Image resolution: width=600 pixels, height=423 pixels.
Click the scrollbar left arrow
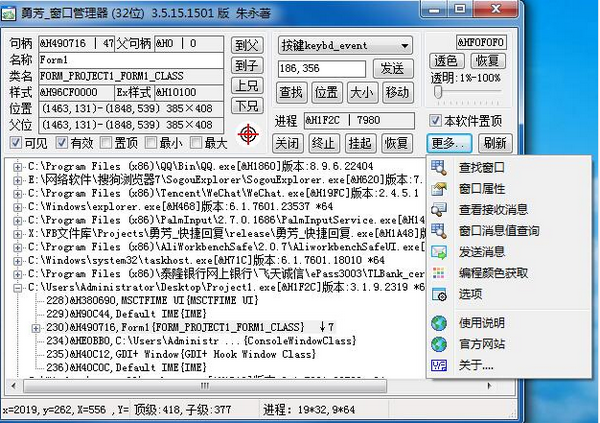(14, 386)
